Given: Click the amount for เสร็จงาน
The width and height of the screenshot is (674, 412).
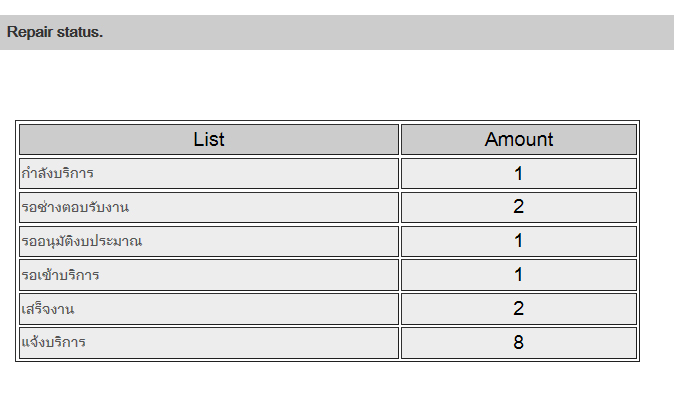Looking at the screenshot, I should (519, 308).
